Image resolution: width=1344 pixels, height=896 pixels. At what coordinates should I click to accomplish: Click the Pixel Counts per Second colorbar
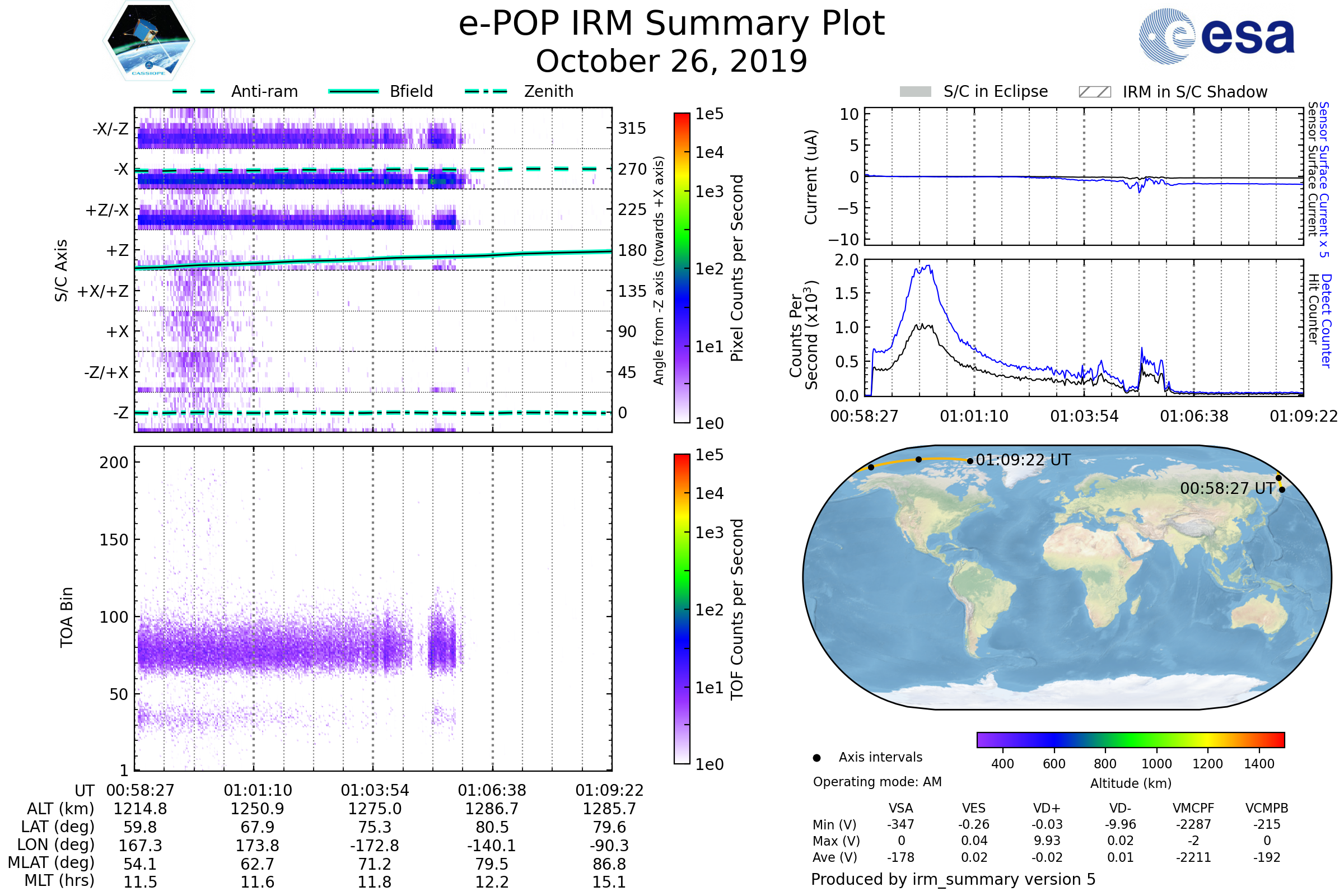tap(682, 268)
